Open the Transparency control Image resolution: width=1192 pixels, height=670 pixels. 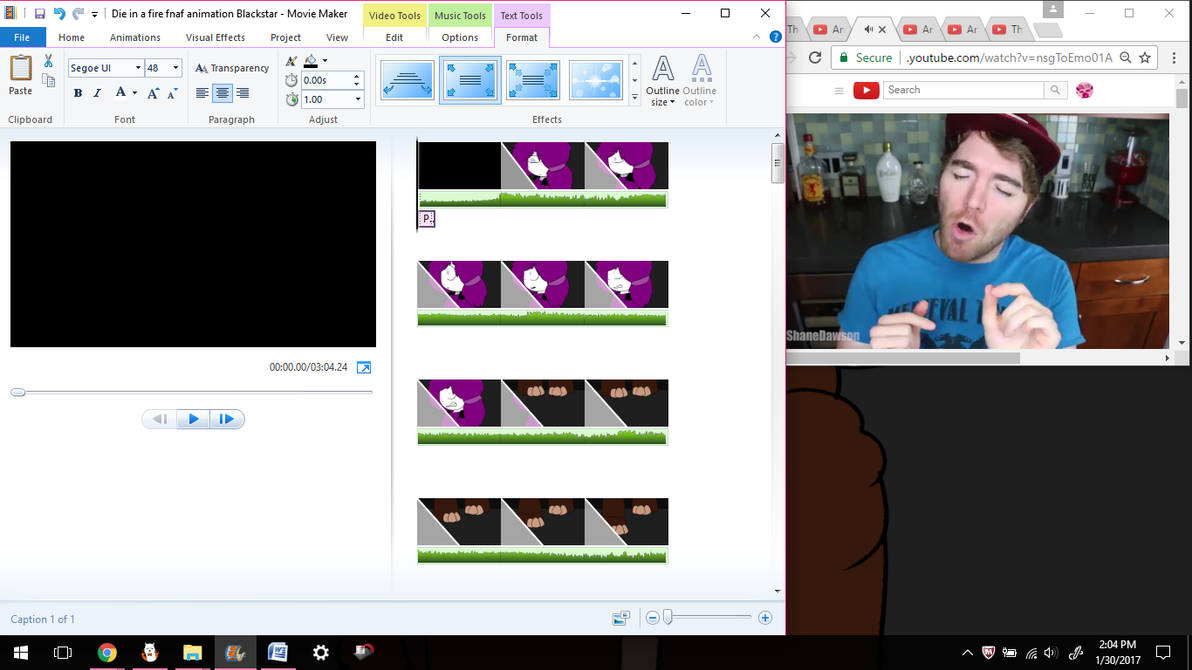pyautogui.click(x=232, y=68)
